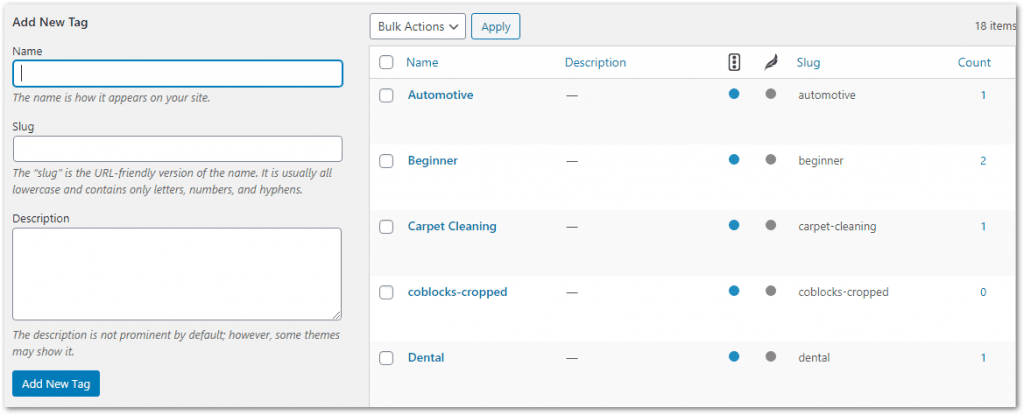Click the gray readability dot for coblocks-cropped

point(770,291)
